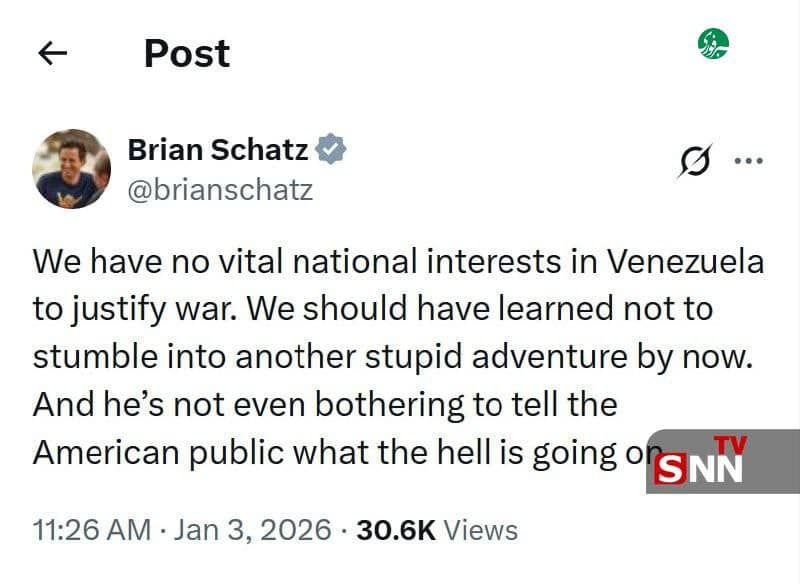Go back using the left arrow
Screen dimensions: 800x584
point(52,54)
